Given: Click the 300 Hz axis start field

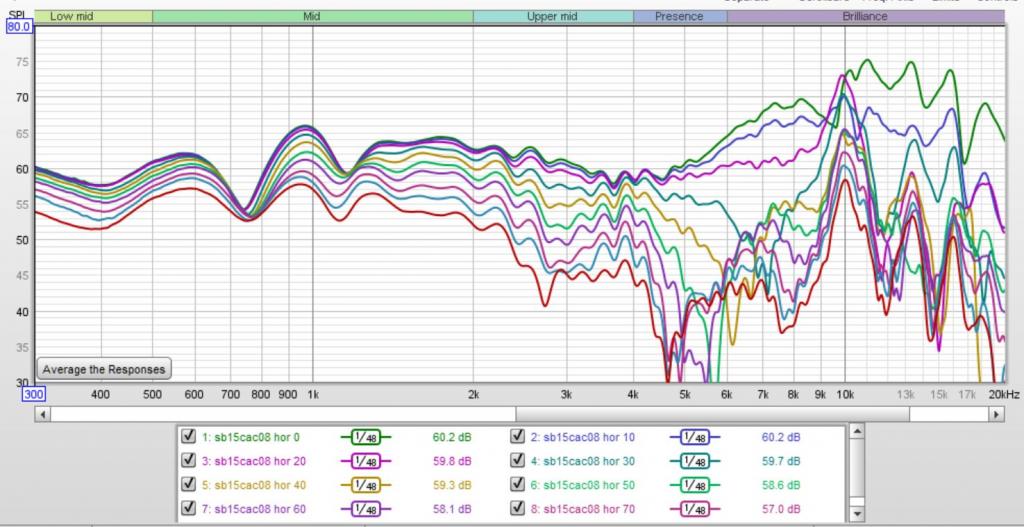Looking at the screenshot, I should pyautogui.click(x=32, y=394).
